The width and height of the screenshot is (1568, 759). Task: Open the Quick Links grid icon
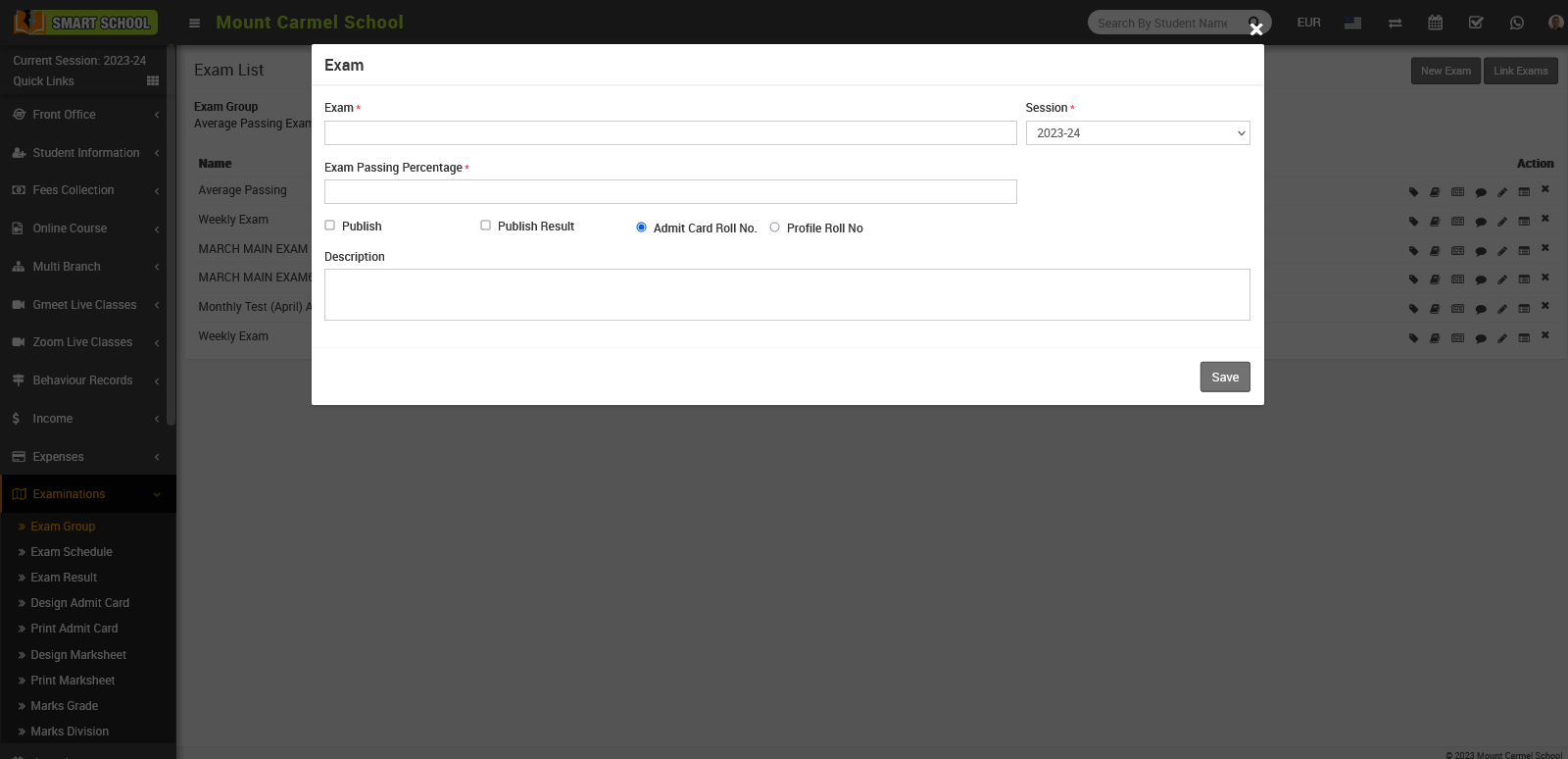pos(153,81)
